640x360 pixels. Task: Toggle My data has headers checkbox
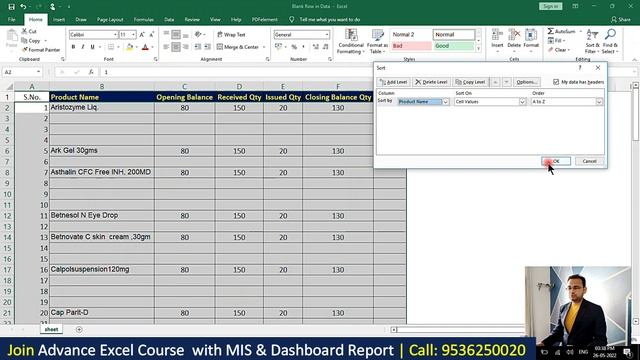(x=556, y=82)
